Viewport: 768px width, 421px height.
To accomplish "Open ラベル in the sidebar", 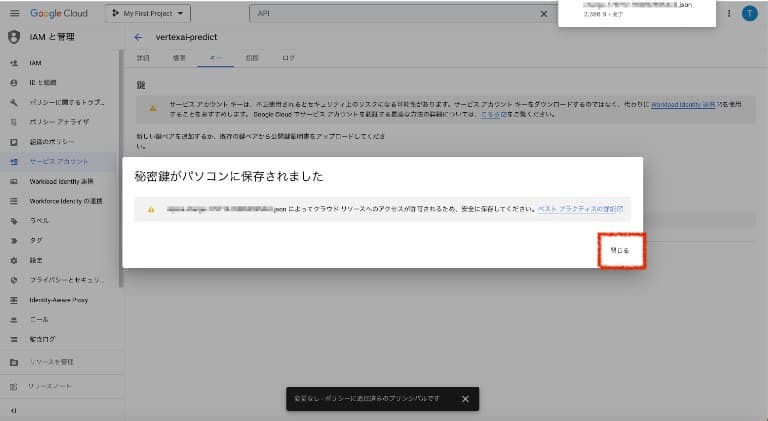I will (x=59, y=221).
